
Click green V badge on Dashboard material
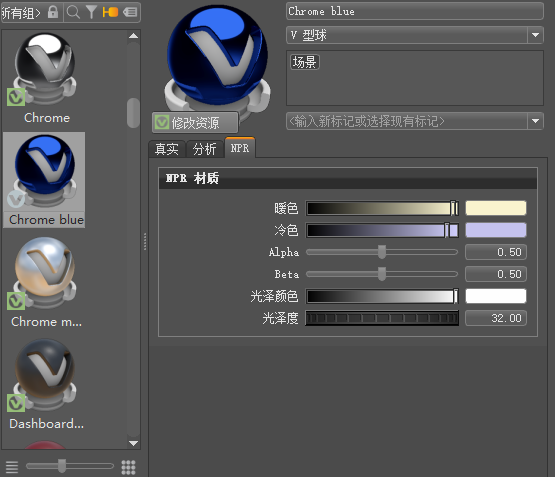pos(16,403)
